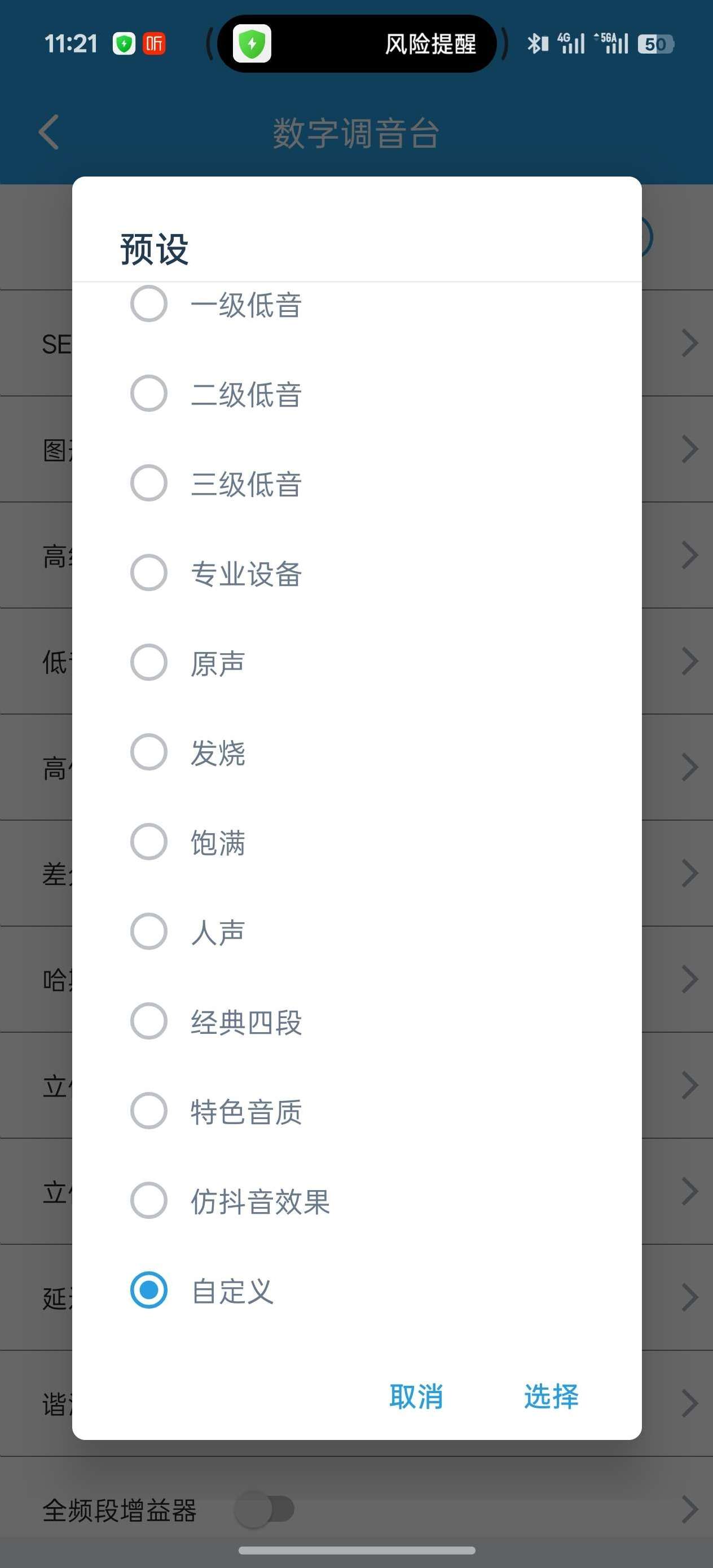This screenshot has height=1568, width=713.
Task: Select the 饱满 radio button
Action: tap(149, 841)
